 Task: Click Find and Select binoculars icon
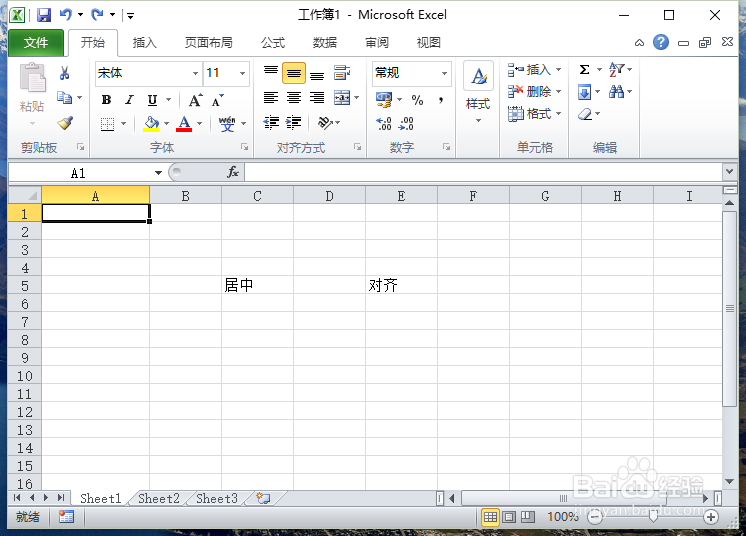[617, 92]
